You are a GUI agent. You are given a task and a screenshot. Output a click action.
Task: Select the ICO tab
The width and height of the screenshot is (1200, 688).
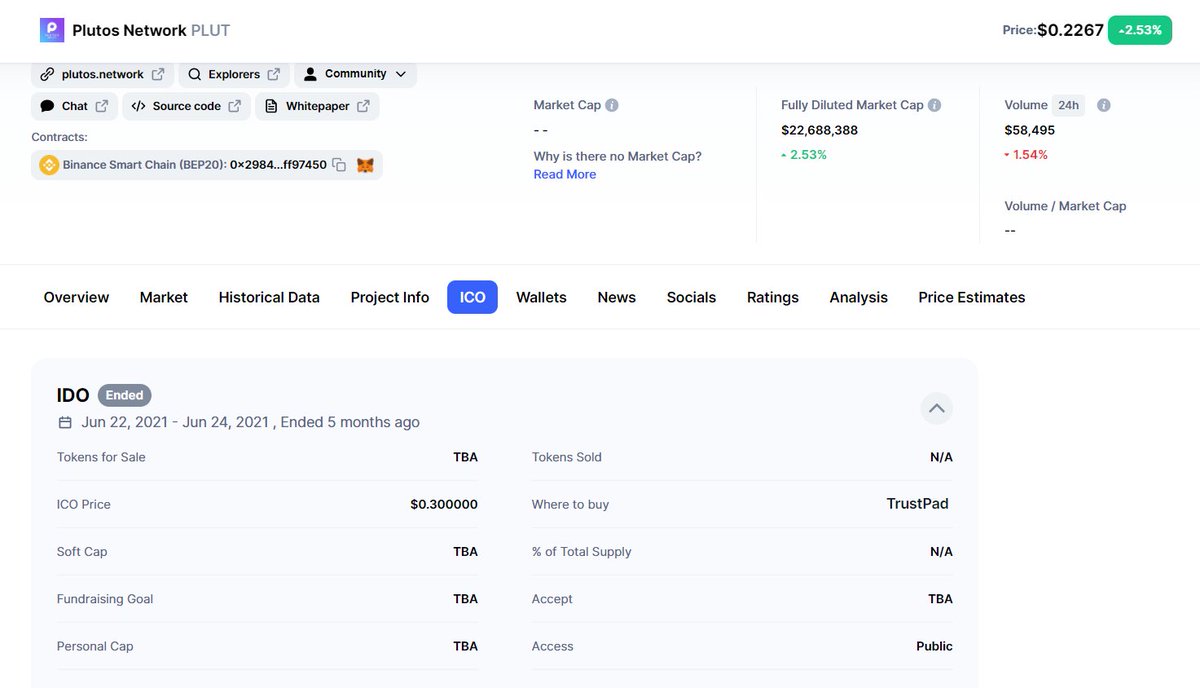pos(472,297)
